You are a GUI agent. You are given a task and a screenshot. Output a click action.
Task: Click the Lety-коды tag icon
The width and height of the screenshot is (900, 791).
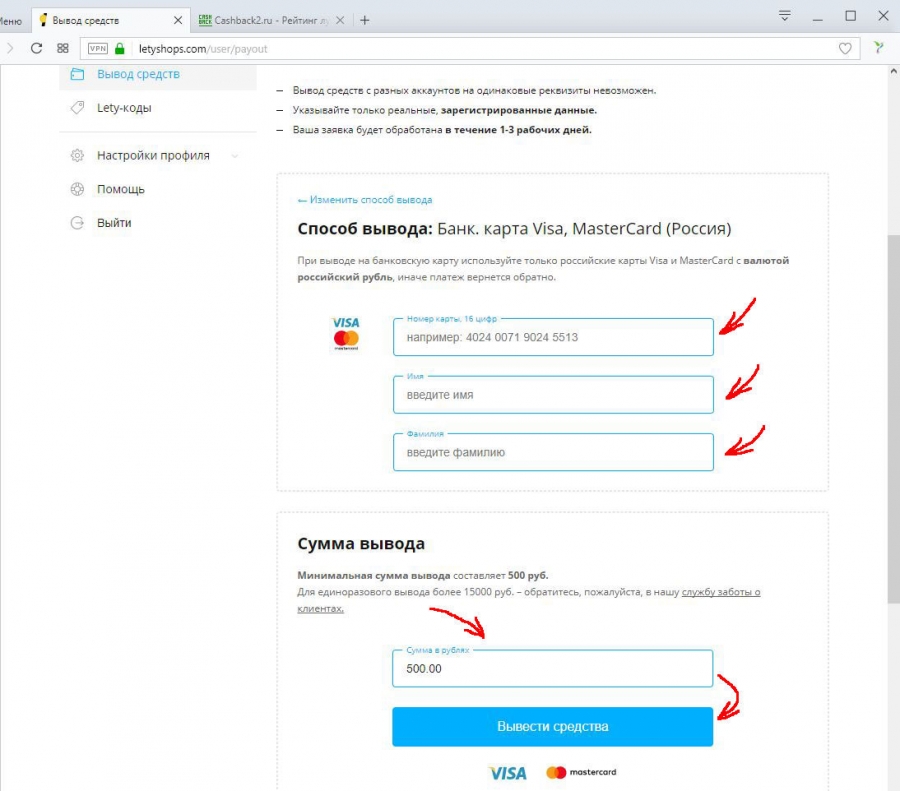pos(77,107)
